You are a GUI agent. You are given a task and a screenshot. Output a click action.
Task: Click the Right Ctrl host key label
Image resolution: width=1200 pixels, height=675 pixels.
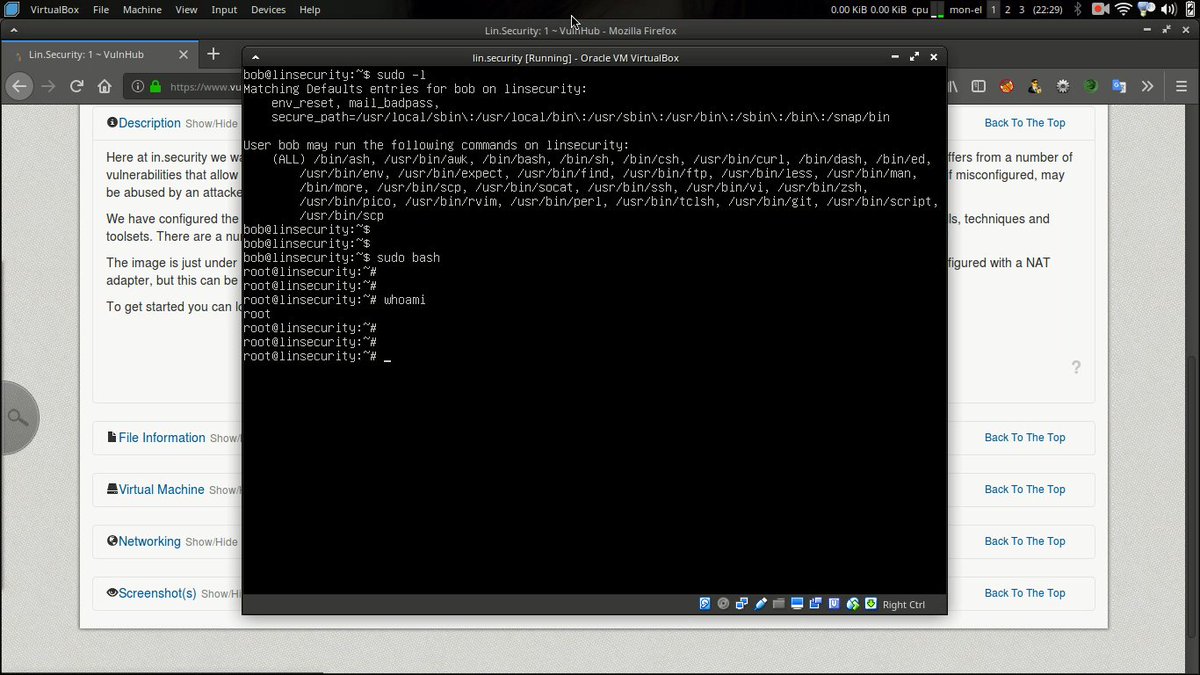(904, 604)
